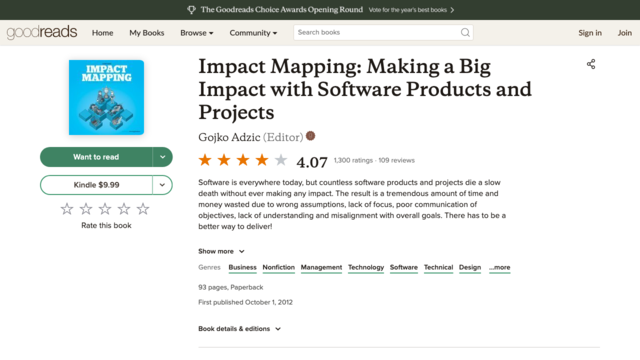The image size is (640, 360).
Task: Open the Impact Mapping cover thumbnail
Action: coord(107,97)
